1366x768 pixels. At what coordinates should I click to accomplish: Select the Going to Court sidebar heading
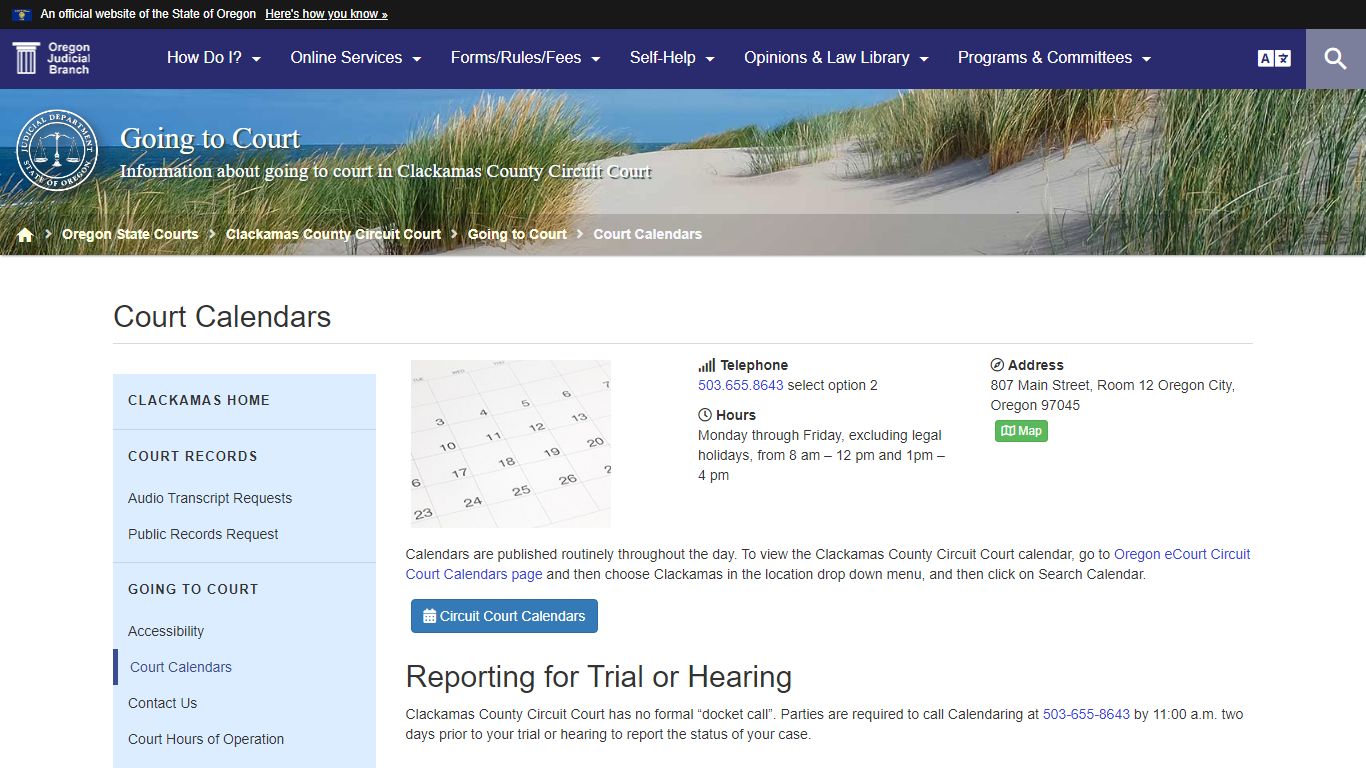click(x=193, y=589)
